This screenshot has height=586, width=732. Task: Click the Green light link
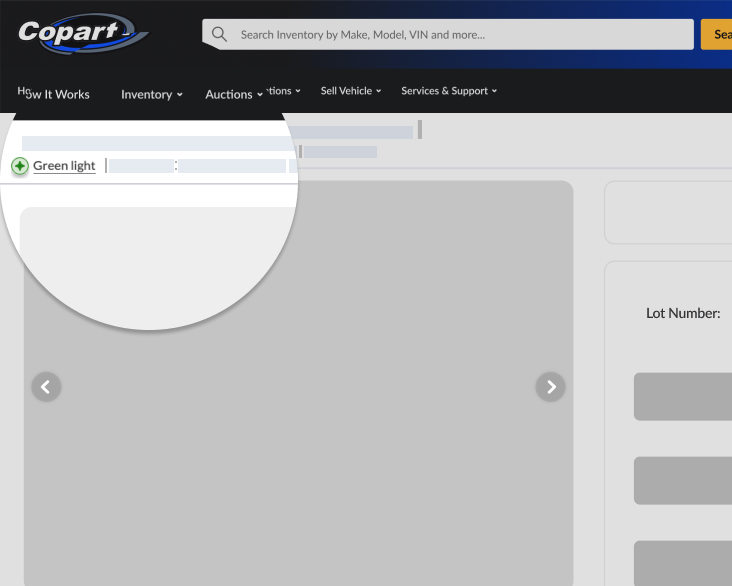click(64, 166)
